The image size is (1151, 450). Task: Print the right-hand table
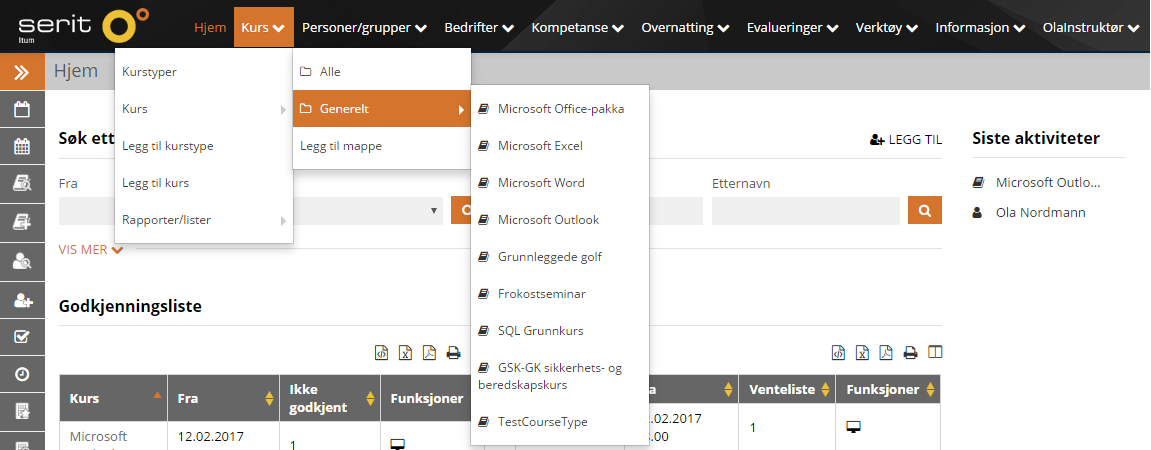click(910, 352)
